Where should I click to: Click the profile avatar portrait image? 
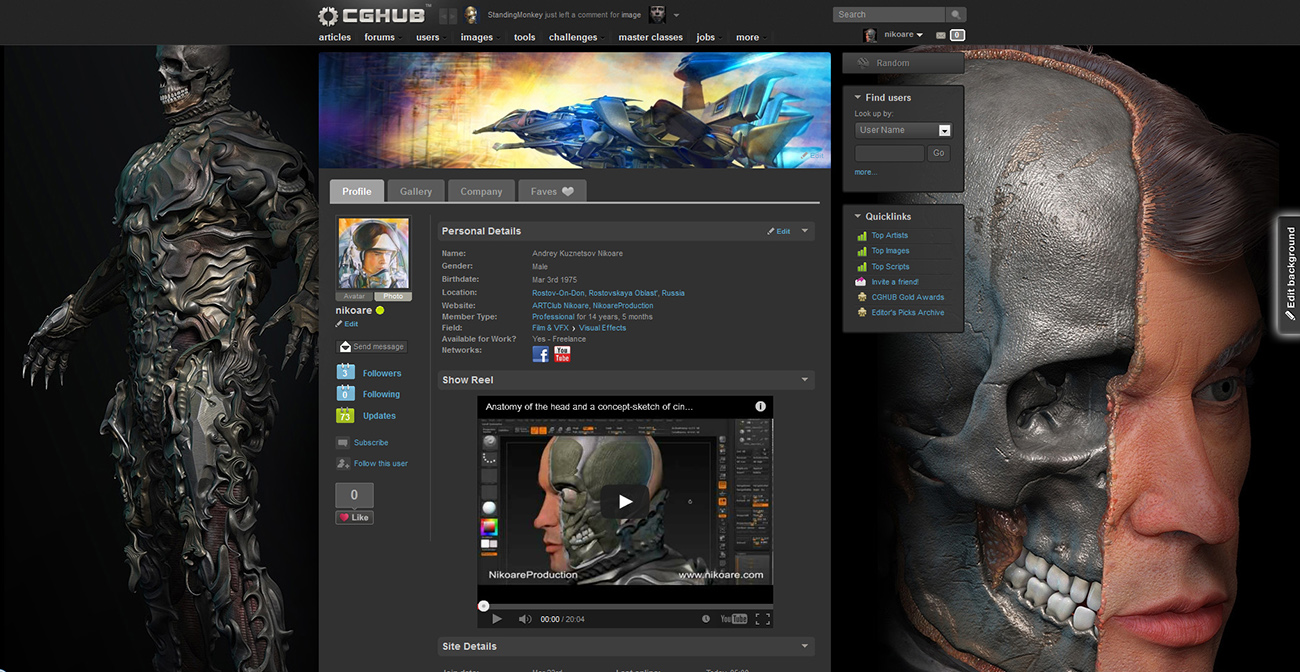pyautogui.click(x=374, y=254)
